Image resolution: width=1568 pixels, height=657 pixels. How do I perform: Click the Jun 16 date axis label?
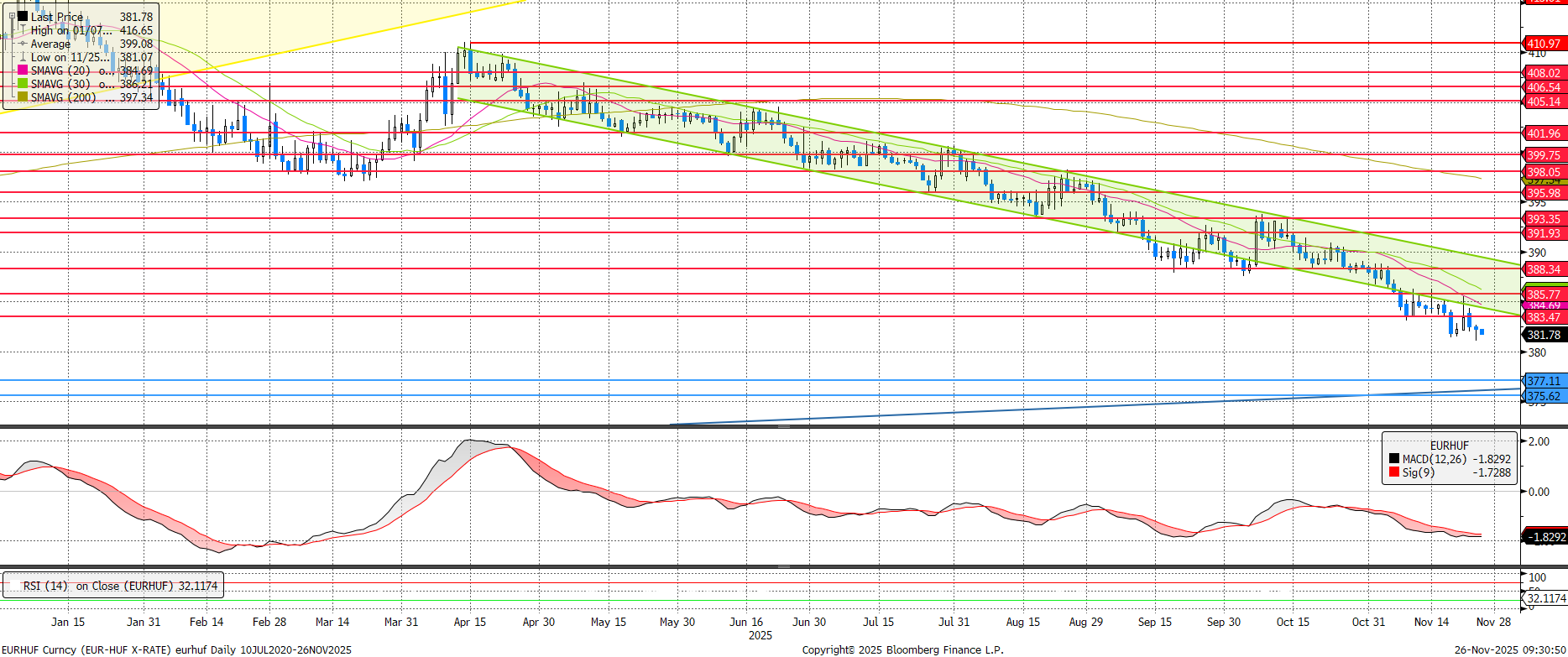[746, 622]
